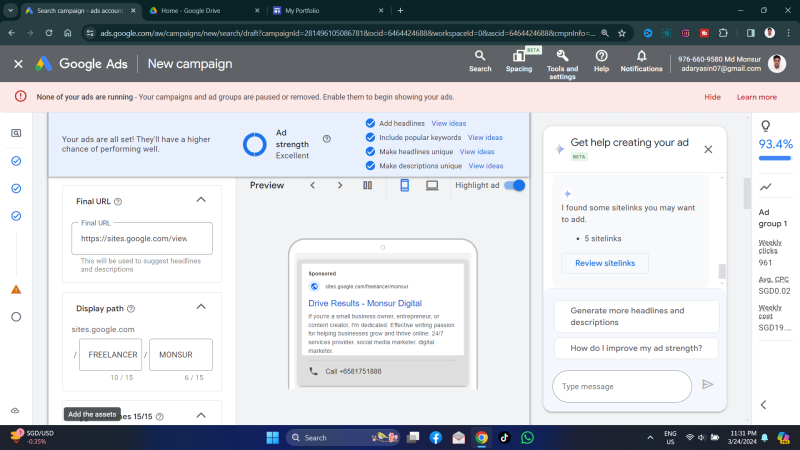Select the mobile preview device

[x=405, y=185]
